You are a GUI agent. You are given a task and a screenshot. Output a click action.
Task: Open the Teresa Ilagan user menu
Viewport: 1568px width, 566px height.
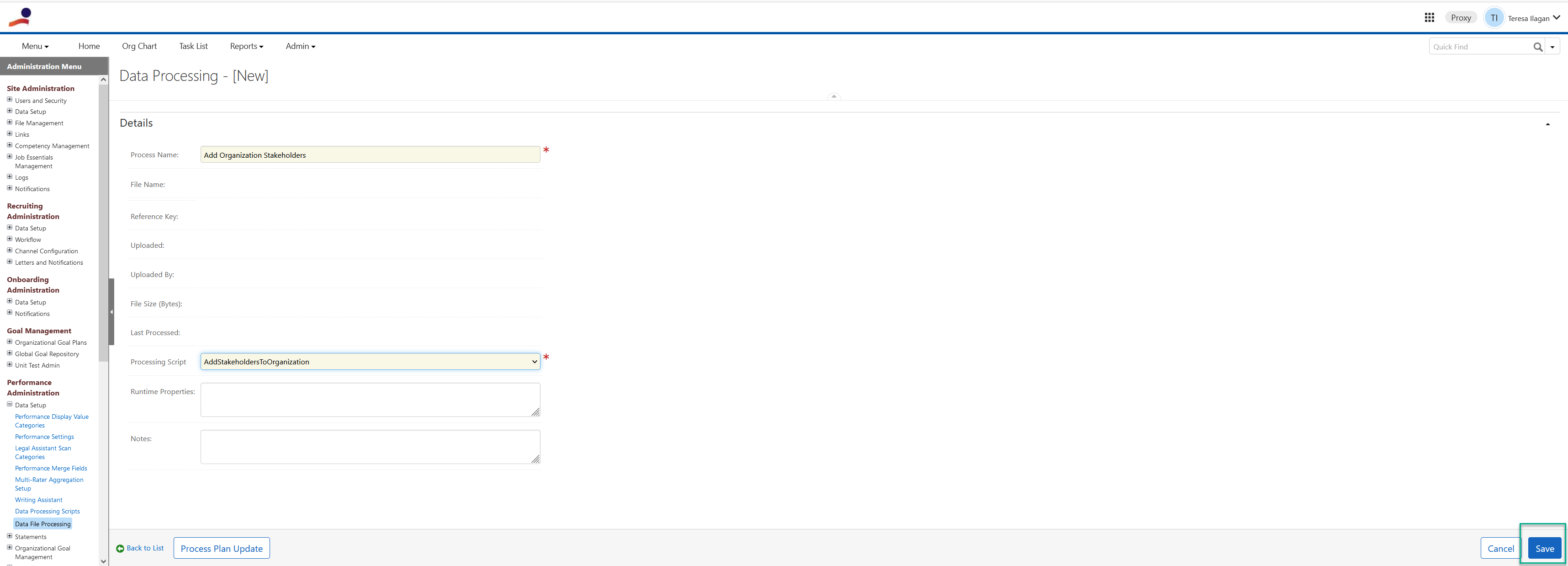click(1533, 18)
